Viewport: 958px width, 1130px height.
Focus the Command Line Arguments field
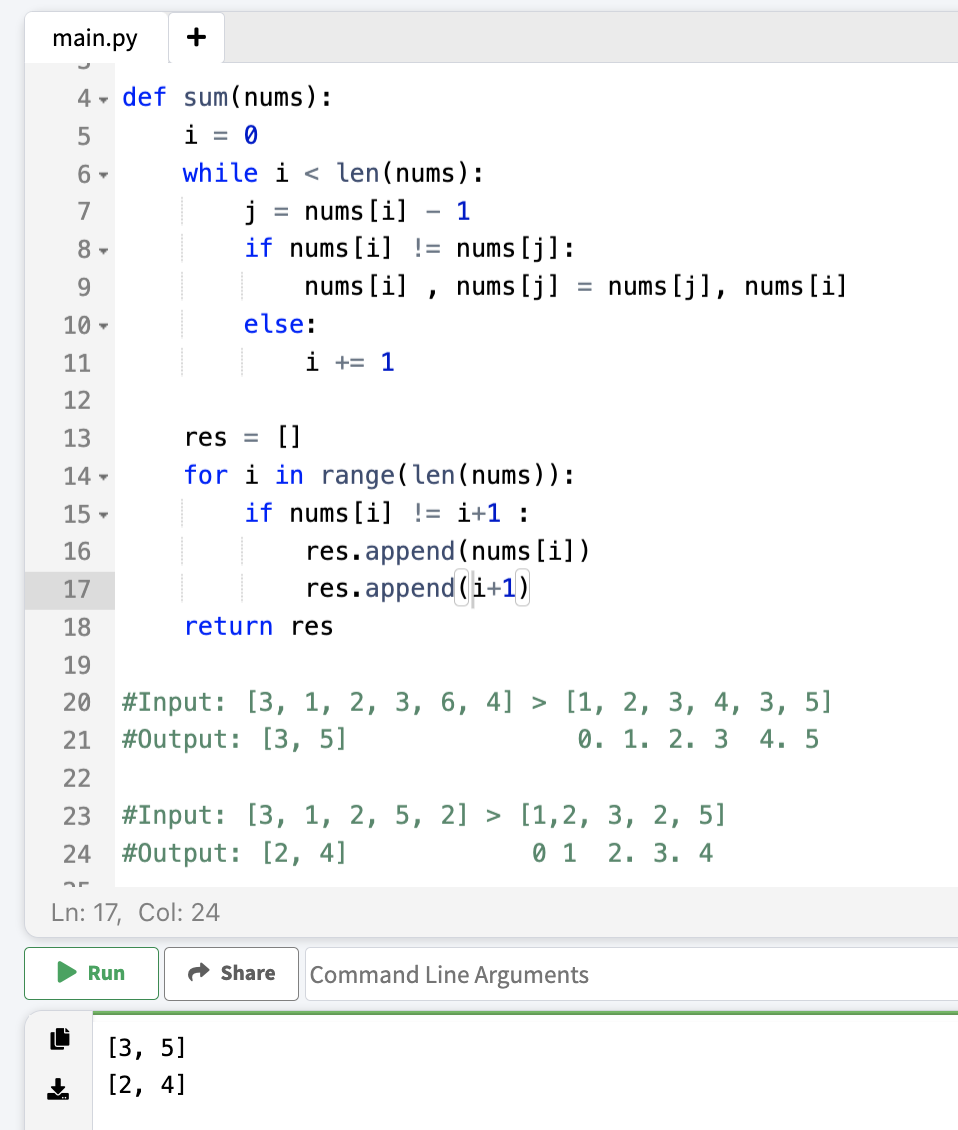(x=630, y=974)
